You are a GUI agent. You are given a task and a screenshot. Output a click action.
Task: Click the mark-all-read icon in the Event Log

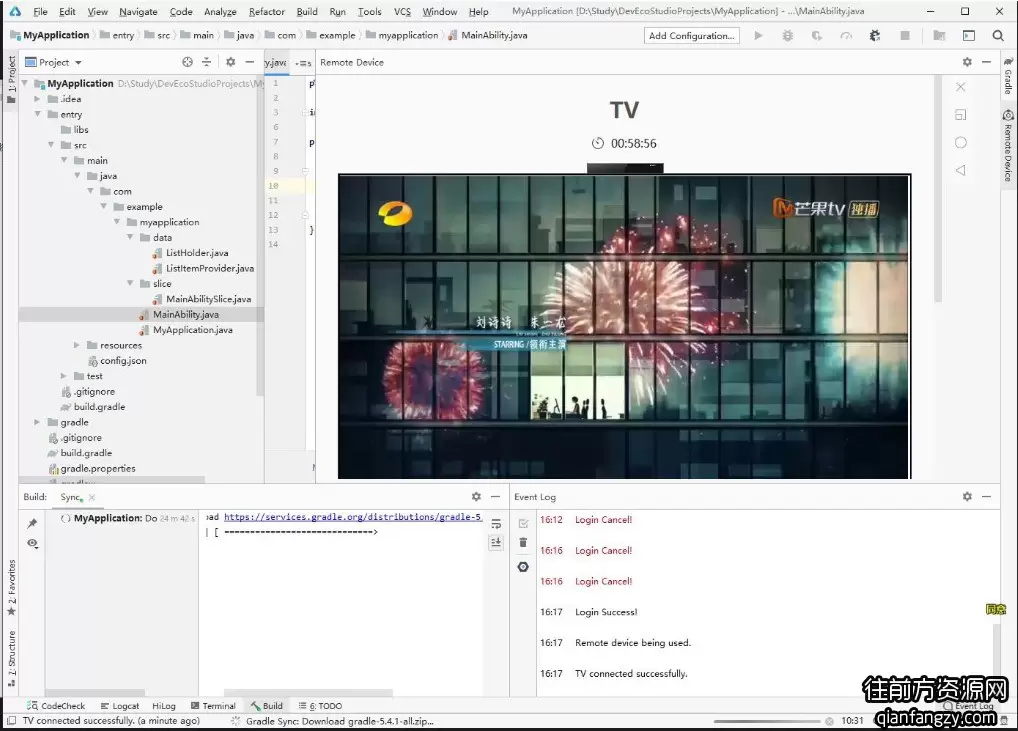tap(523, 523)
